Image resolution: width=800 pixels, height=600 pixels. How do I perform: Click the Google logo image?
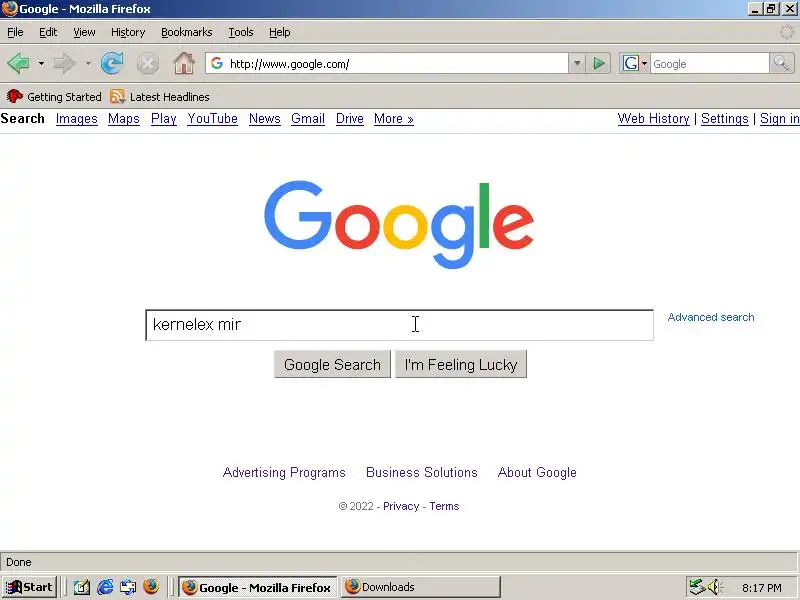pyautogui.click(x=398, y=224)
